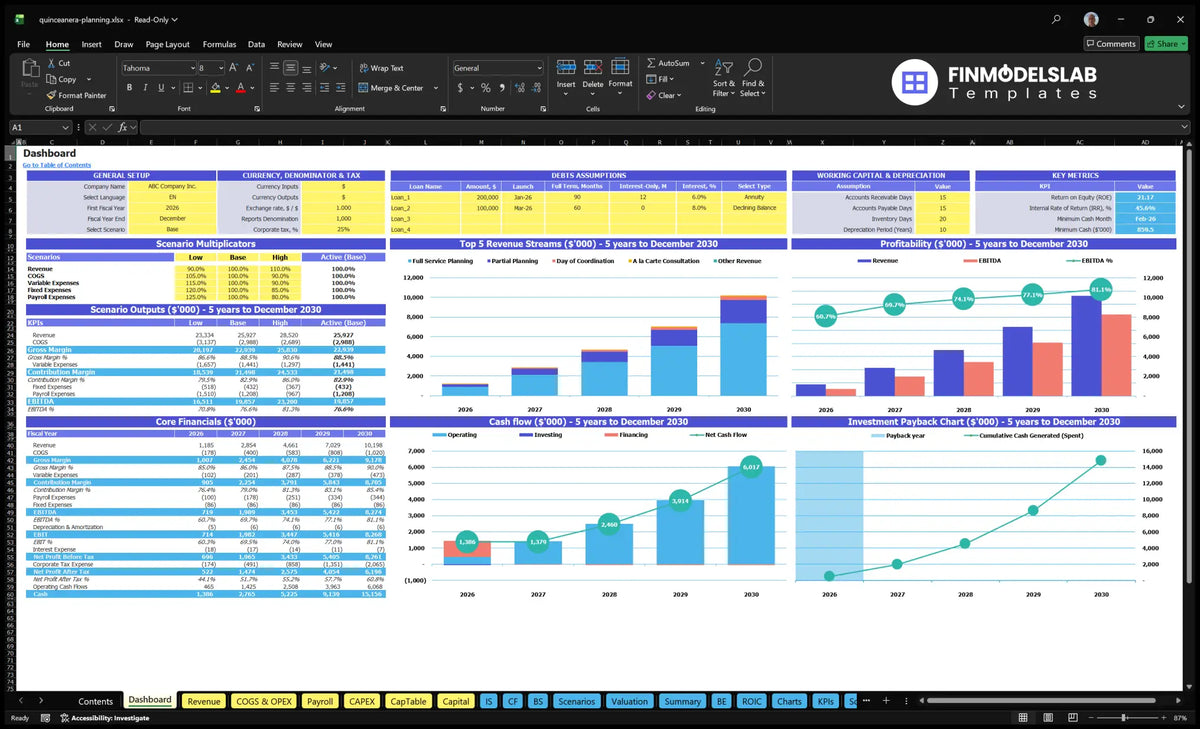Open the search magnifier in title bar
This screenshot has width=1200, height=729.
[1057, 19]
